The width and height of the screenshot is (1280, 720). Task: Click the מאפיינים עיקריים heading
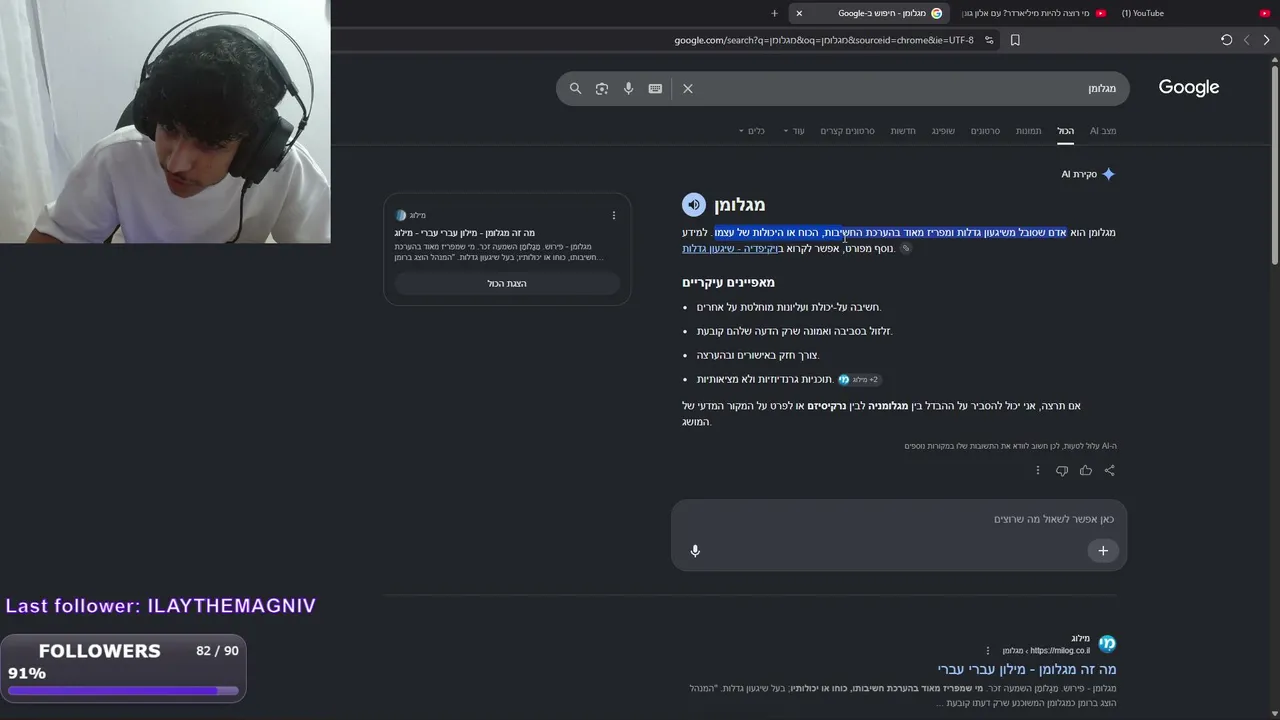click(x=728, y=282)
